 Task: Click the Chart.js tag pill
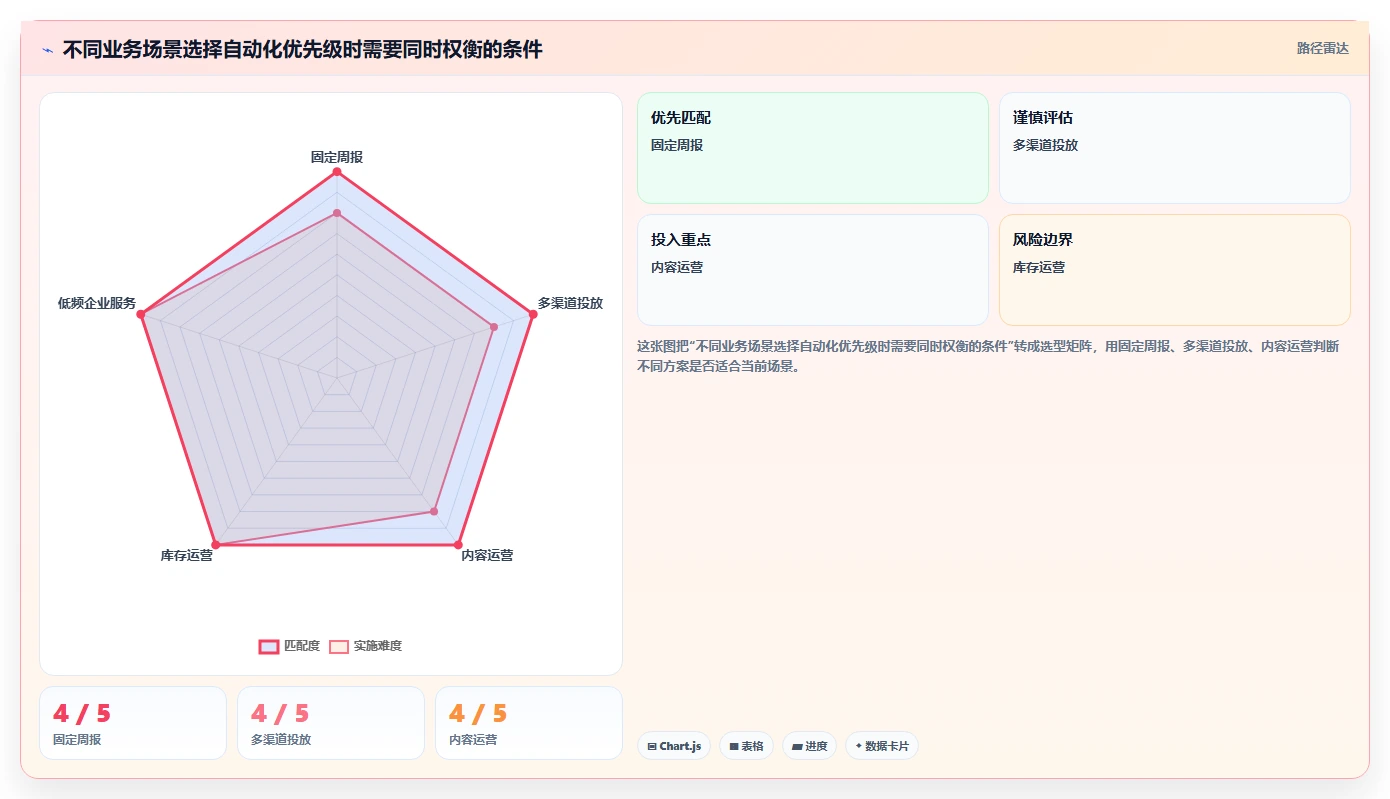(674, 746)
